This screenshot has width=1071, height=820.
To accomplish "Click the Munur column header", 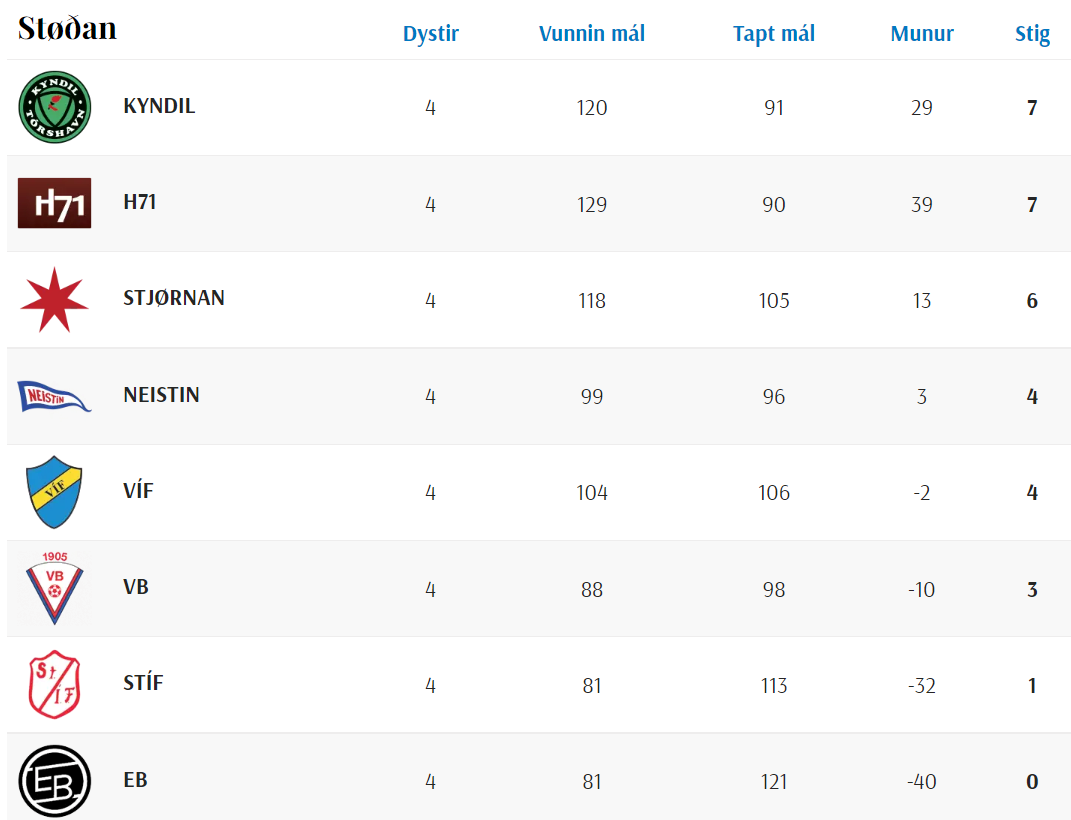I will pyautogui.click(x=922, y=34).
